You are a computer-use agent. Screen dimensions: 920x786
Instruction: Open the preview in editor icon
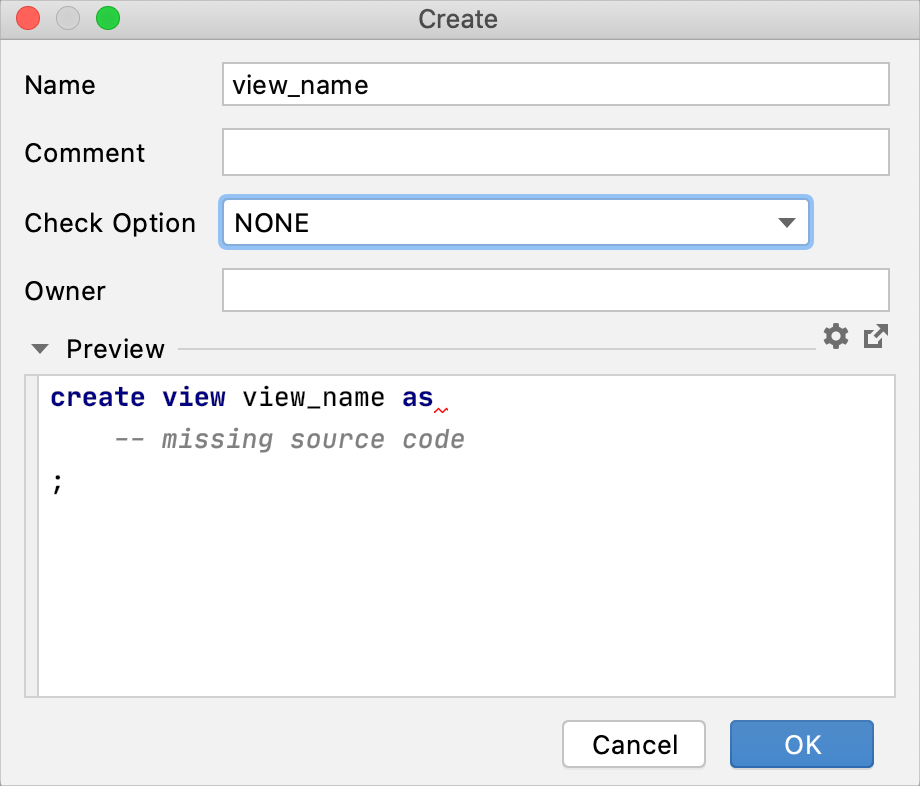[x=875, y=337]
